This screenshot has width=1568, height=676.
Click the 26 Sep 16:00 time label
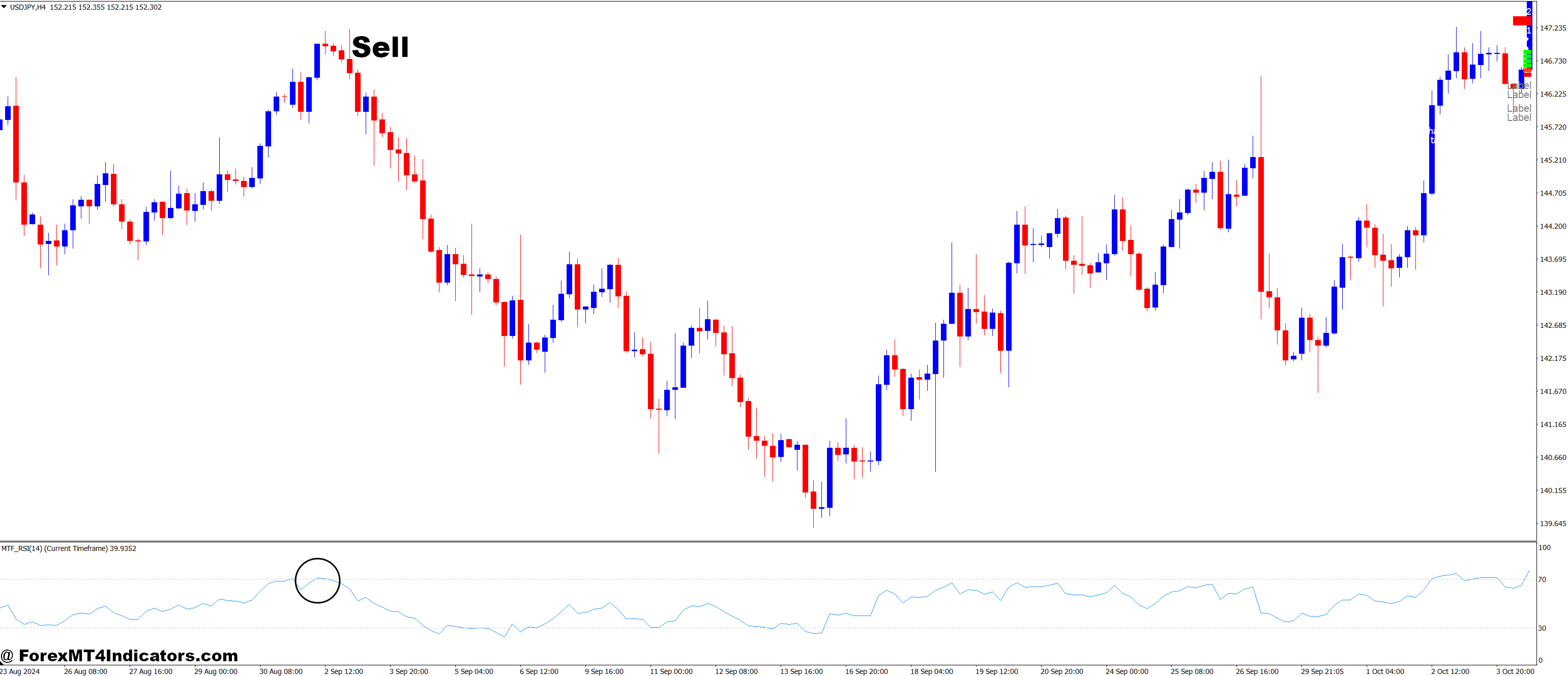click(1257, 672)
